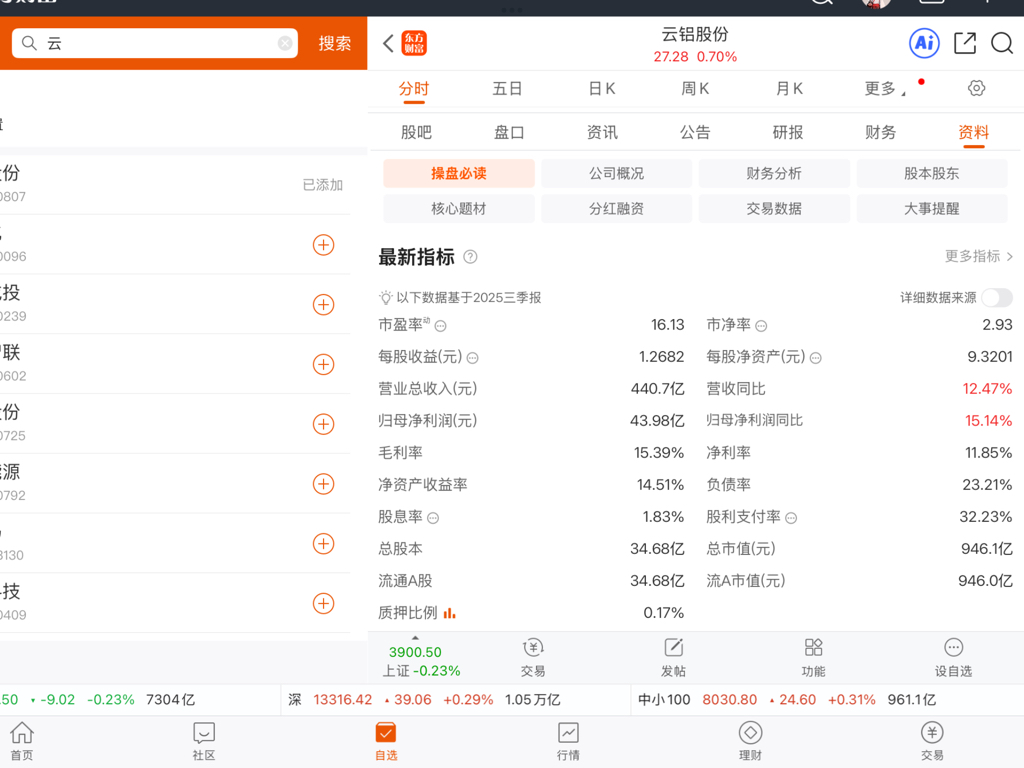Open 功能 functions icon
This screenshot has height=768, width=1024.
(813, 658)
